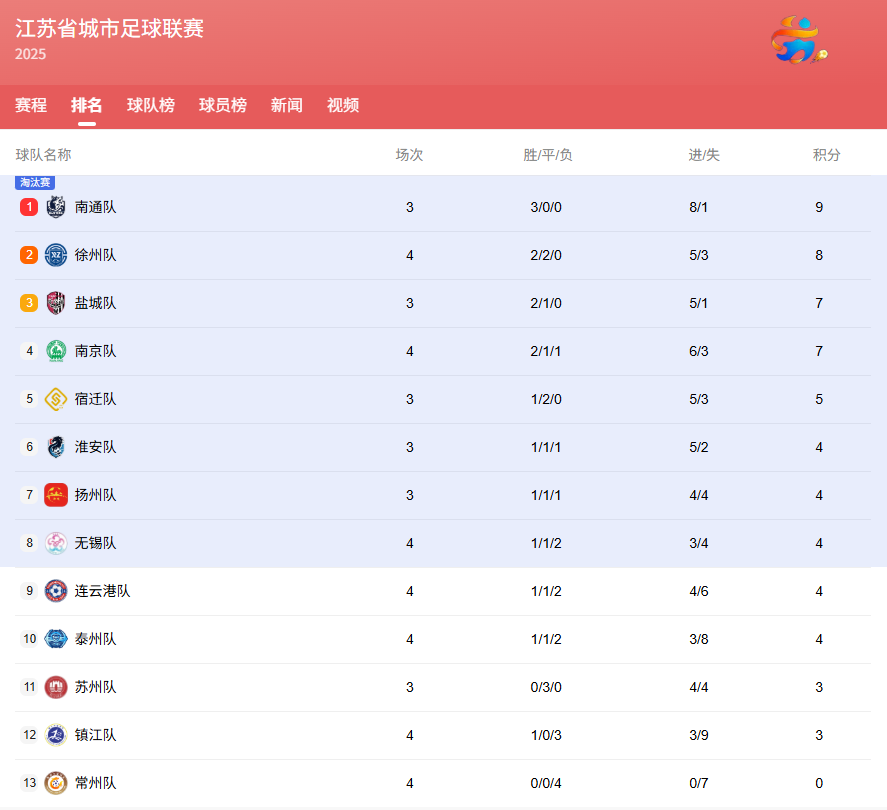Open 南京队 team name link
This screenshot has height=810, width=887.
click(96, 351)
